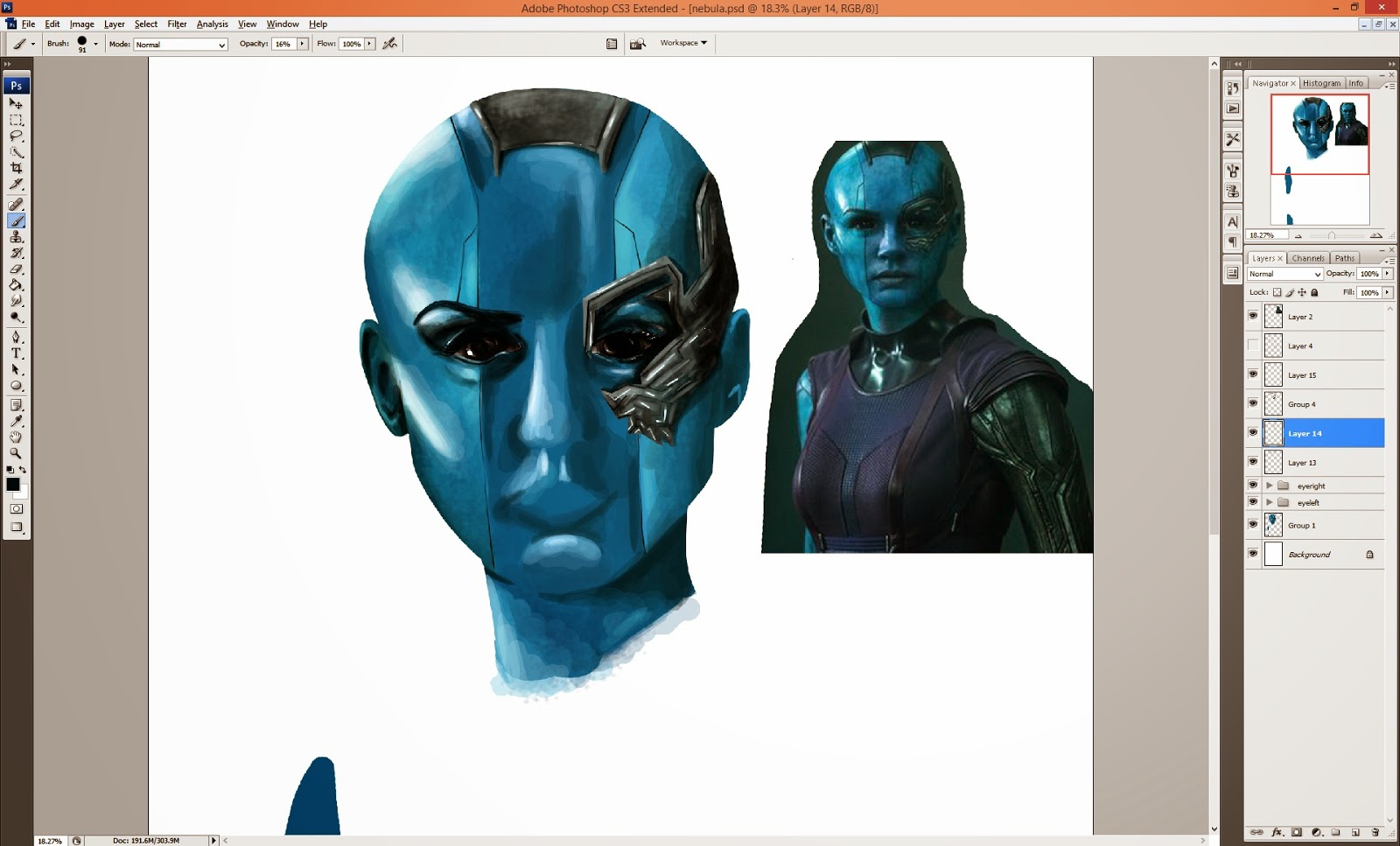
Task: Select the Eraser tool
Action: (x=16, y=269)
